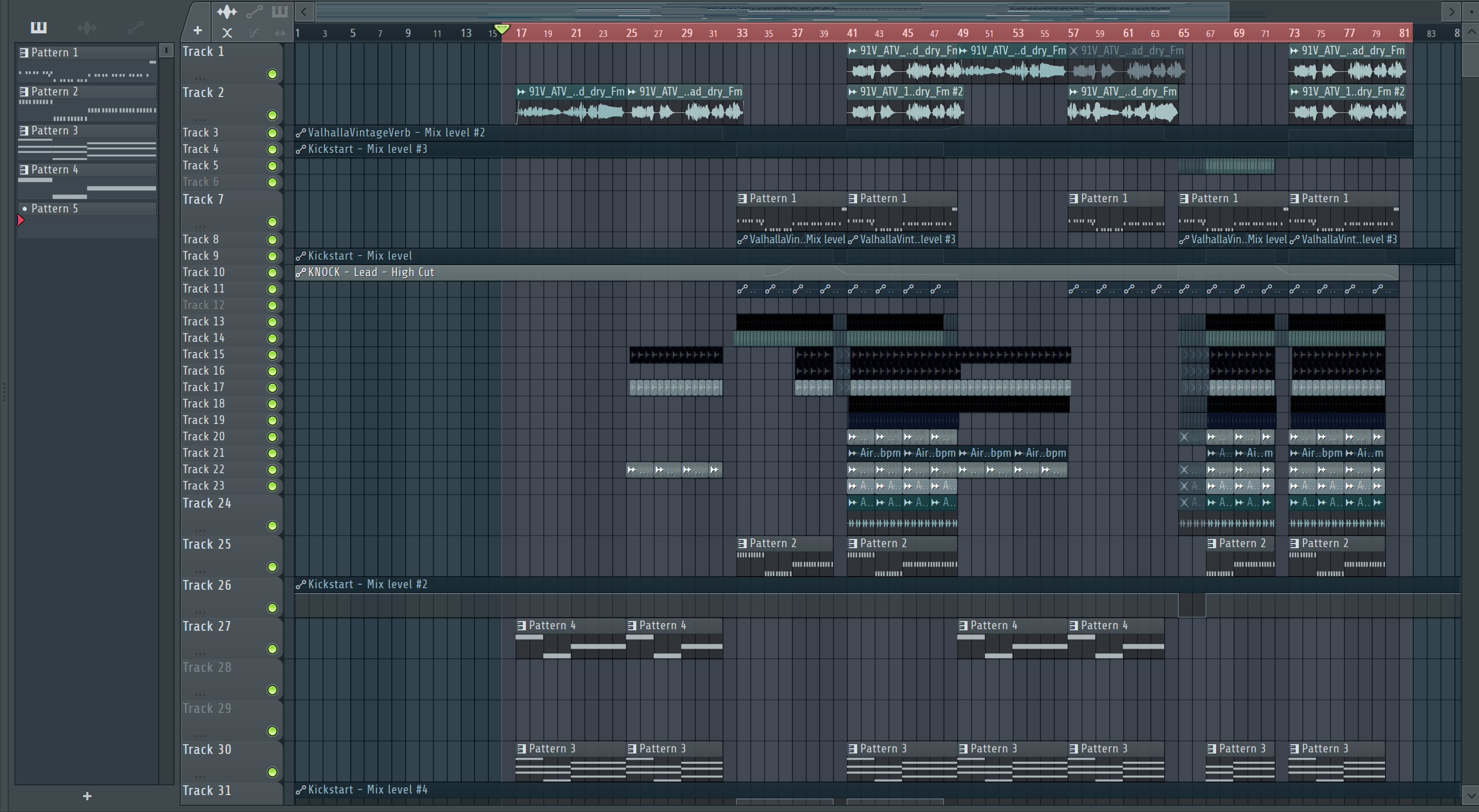This screenshot has height=812, width=1479.
Task: Click Pattern 1 icon in the picker list
Action: click(24, 53)
